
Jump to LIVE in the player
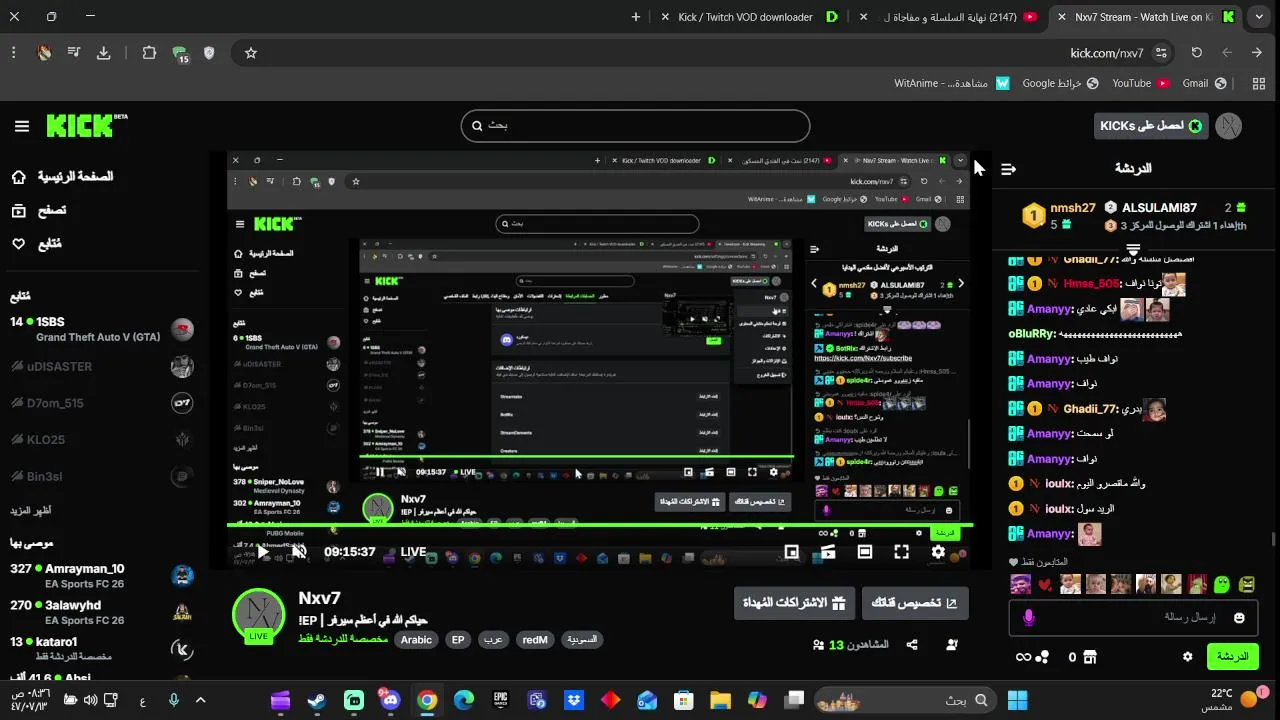pos(414,551)
